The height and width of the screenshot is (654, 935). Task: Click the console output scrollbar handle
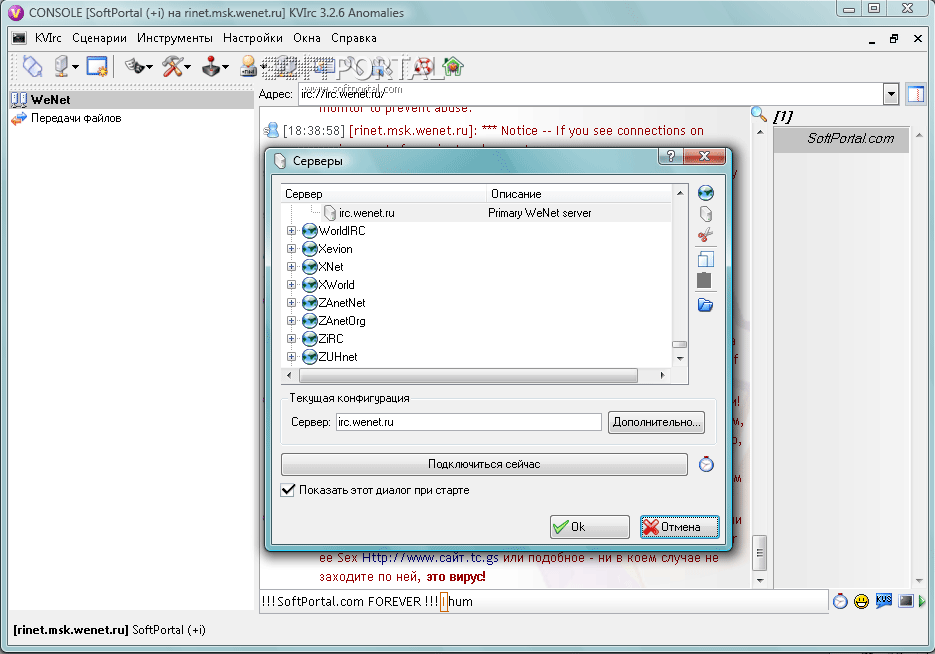(759, 553)
